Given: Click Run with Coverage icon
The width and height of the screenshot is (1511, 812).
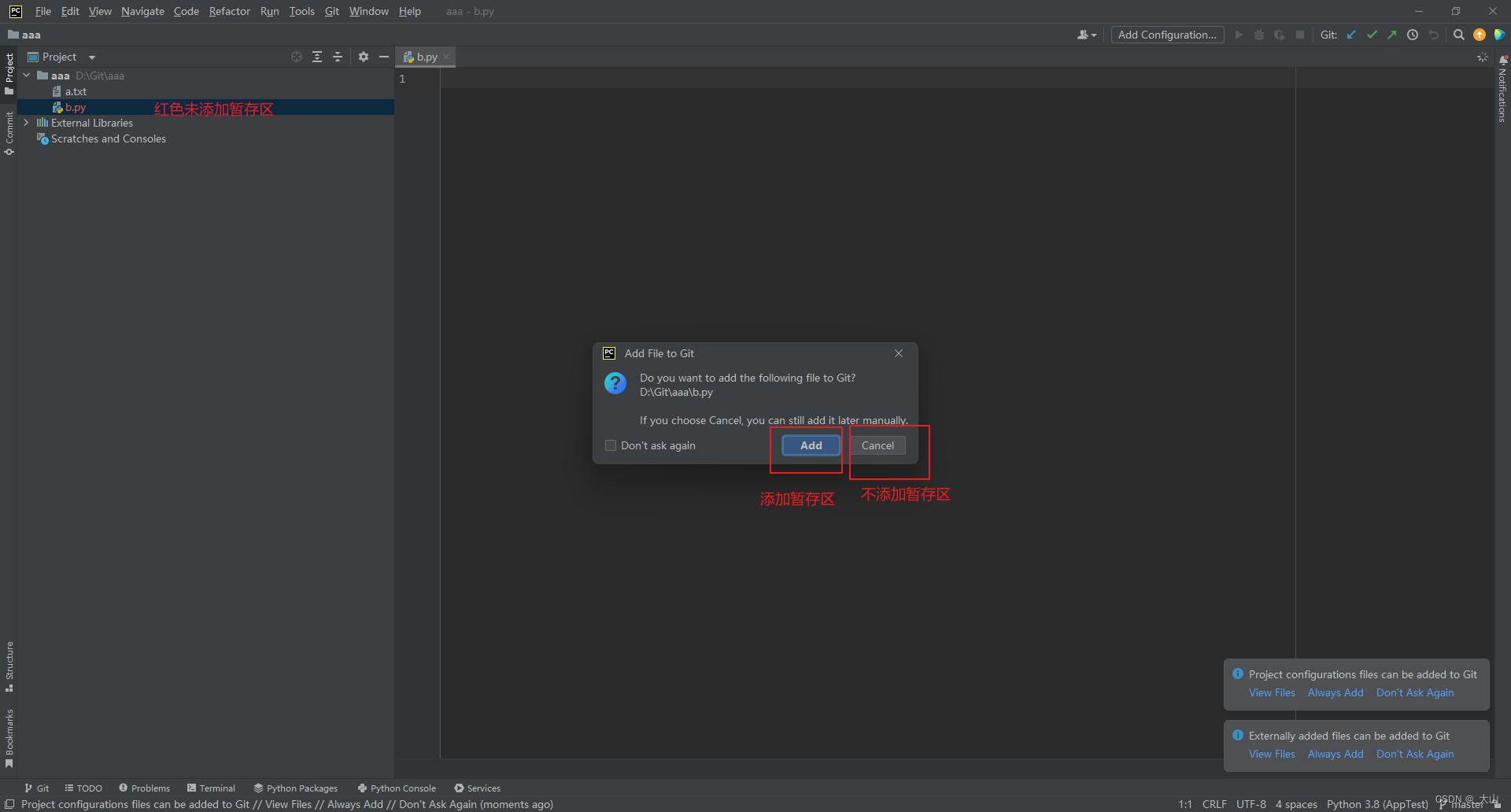Looking at the screenshot, I should click(1280, 35).
